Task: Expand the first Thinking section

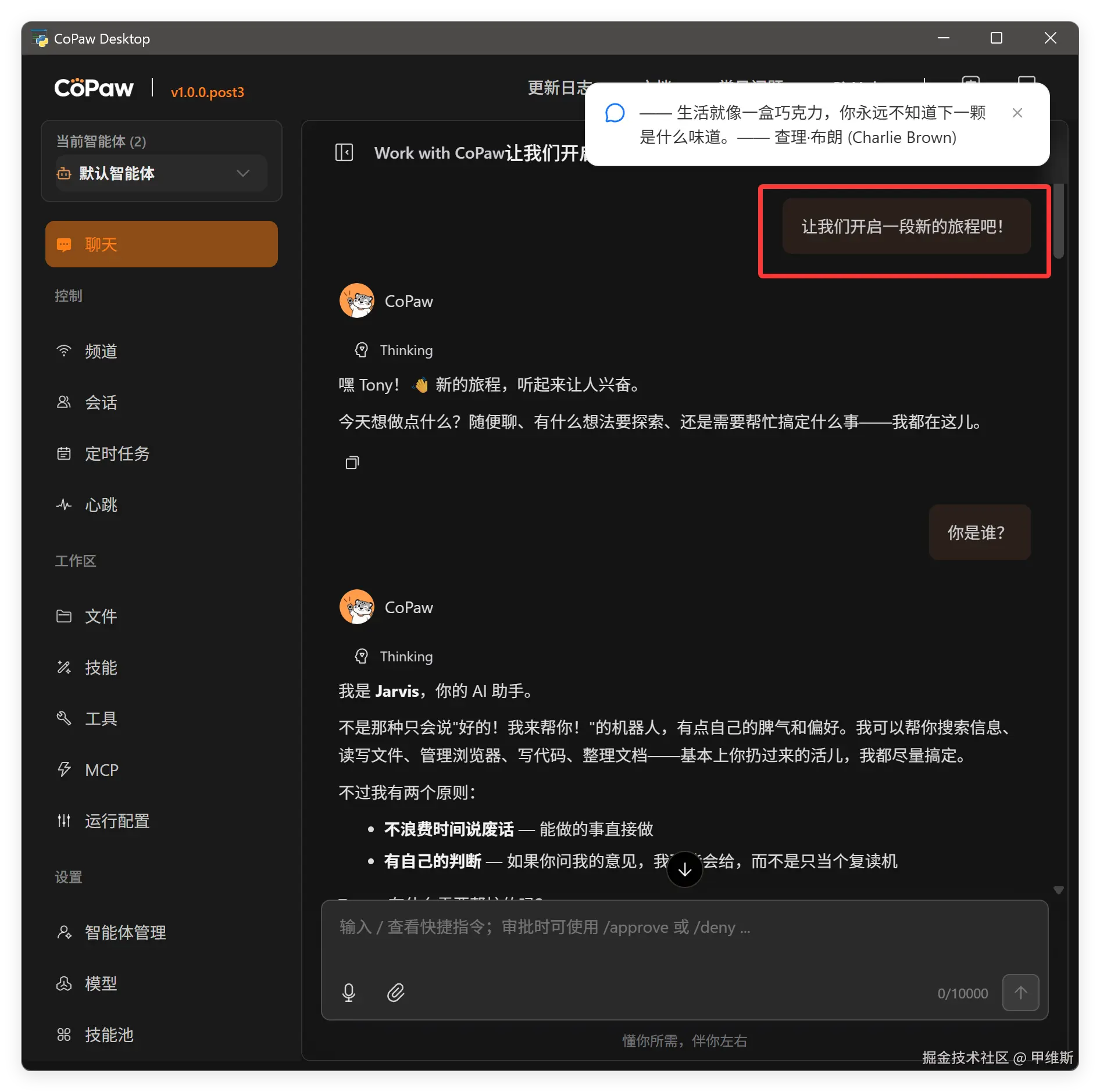Action: point(394,350)
